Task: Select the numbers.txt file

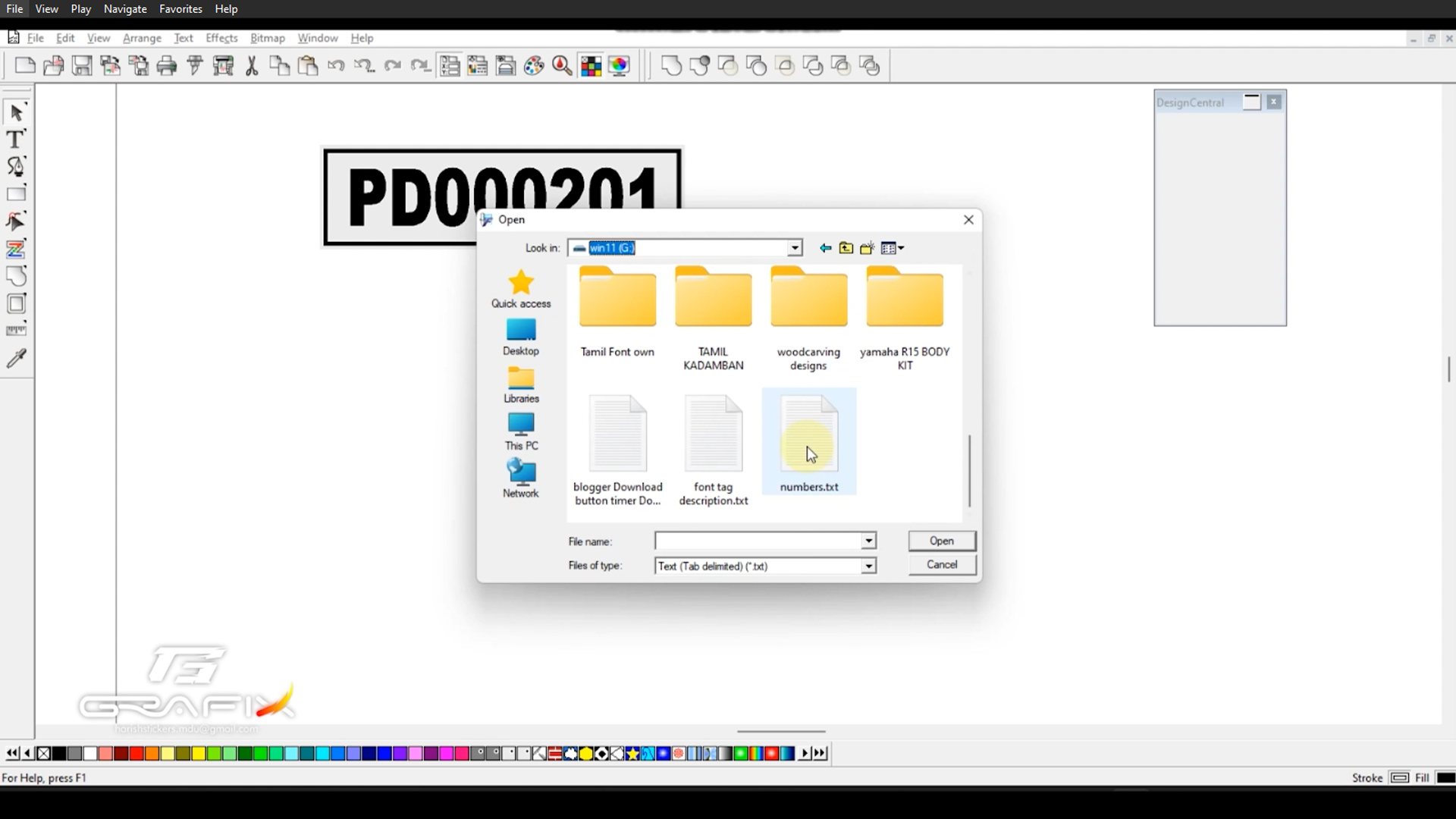Action: pyautogui.click(x=809, y=442)
